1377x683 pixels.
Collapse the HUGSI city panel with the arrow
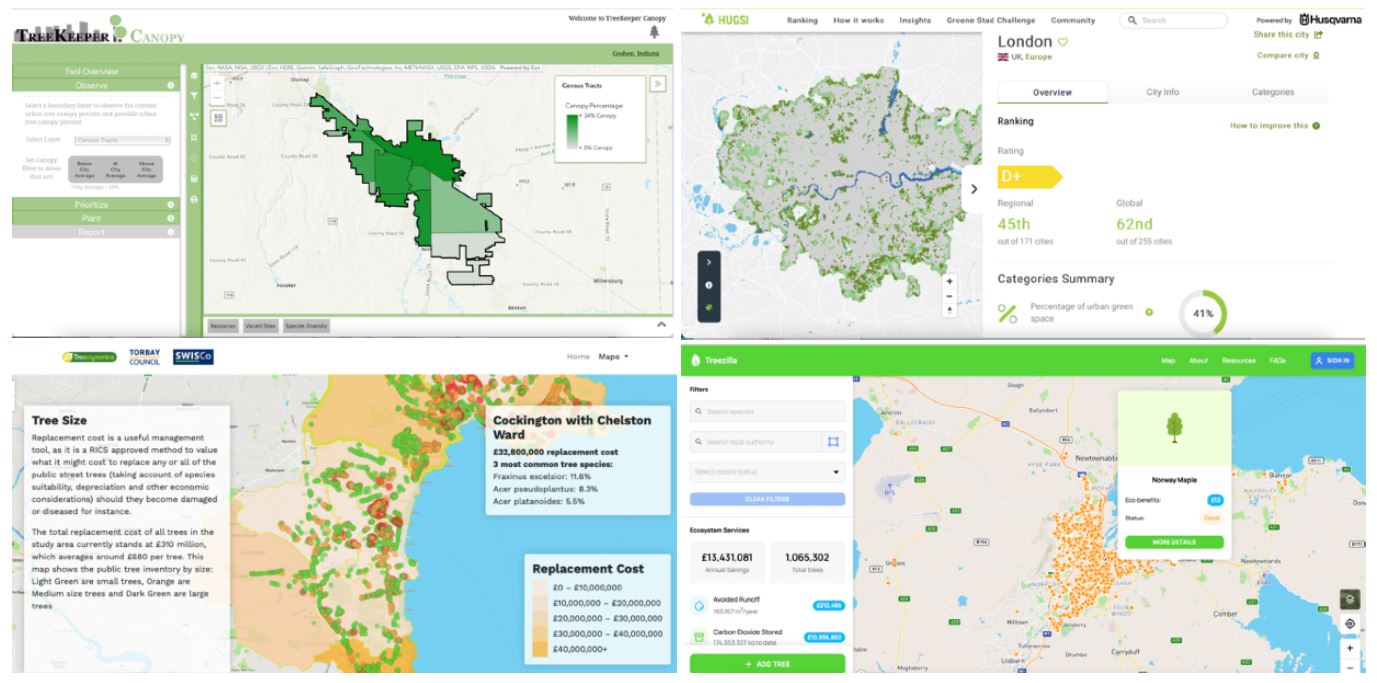pos(974,188)
